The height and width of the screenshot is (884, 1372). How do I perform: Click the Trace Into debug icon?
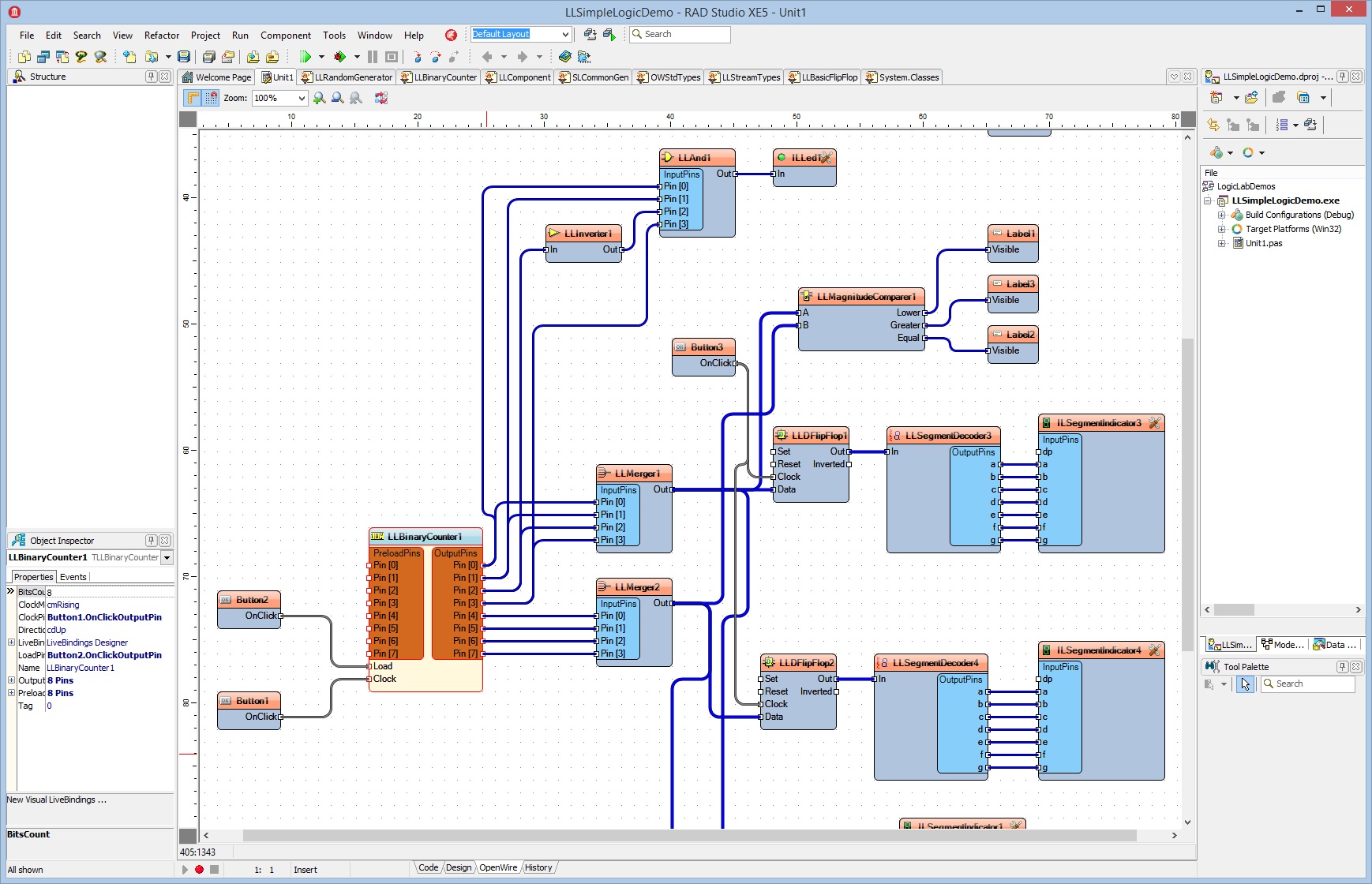tap(418, 57)
